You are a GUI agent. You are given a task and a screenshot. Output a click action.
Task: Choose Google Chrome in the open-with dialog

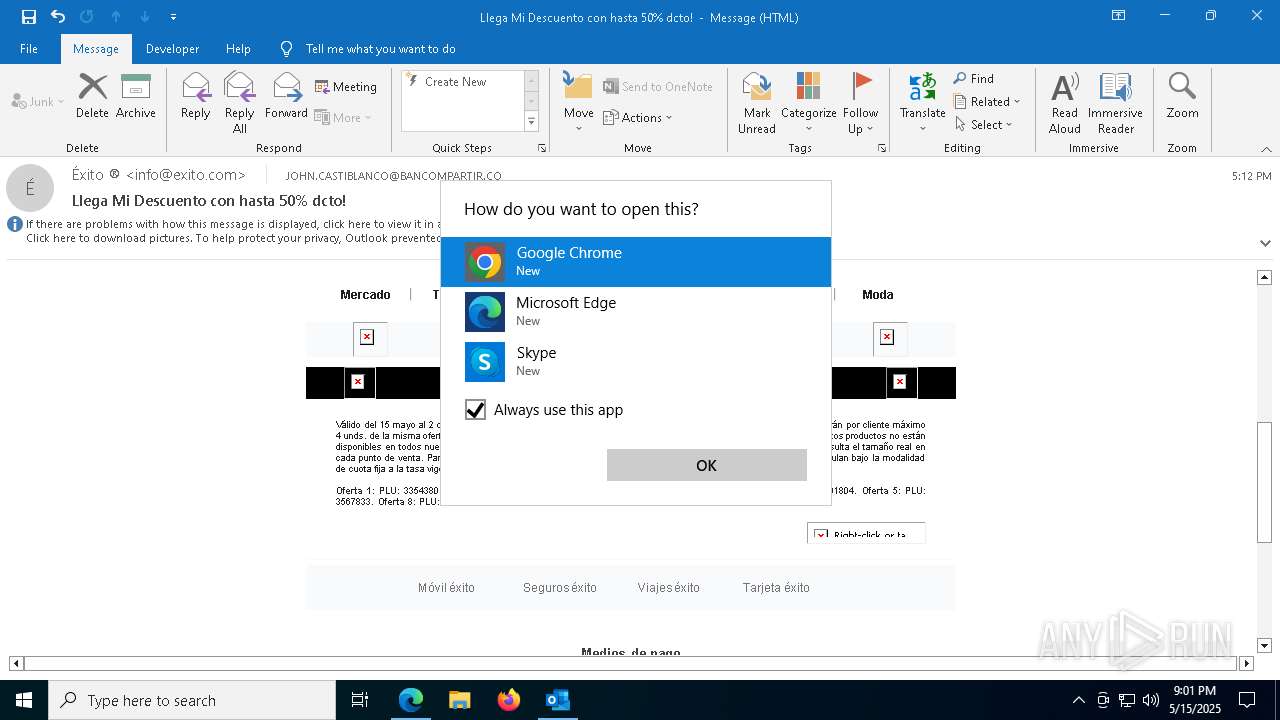point(636,262)
